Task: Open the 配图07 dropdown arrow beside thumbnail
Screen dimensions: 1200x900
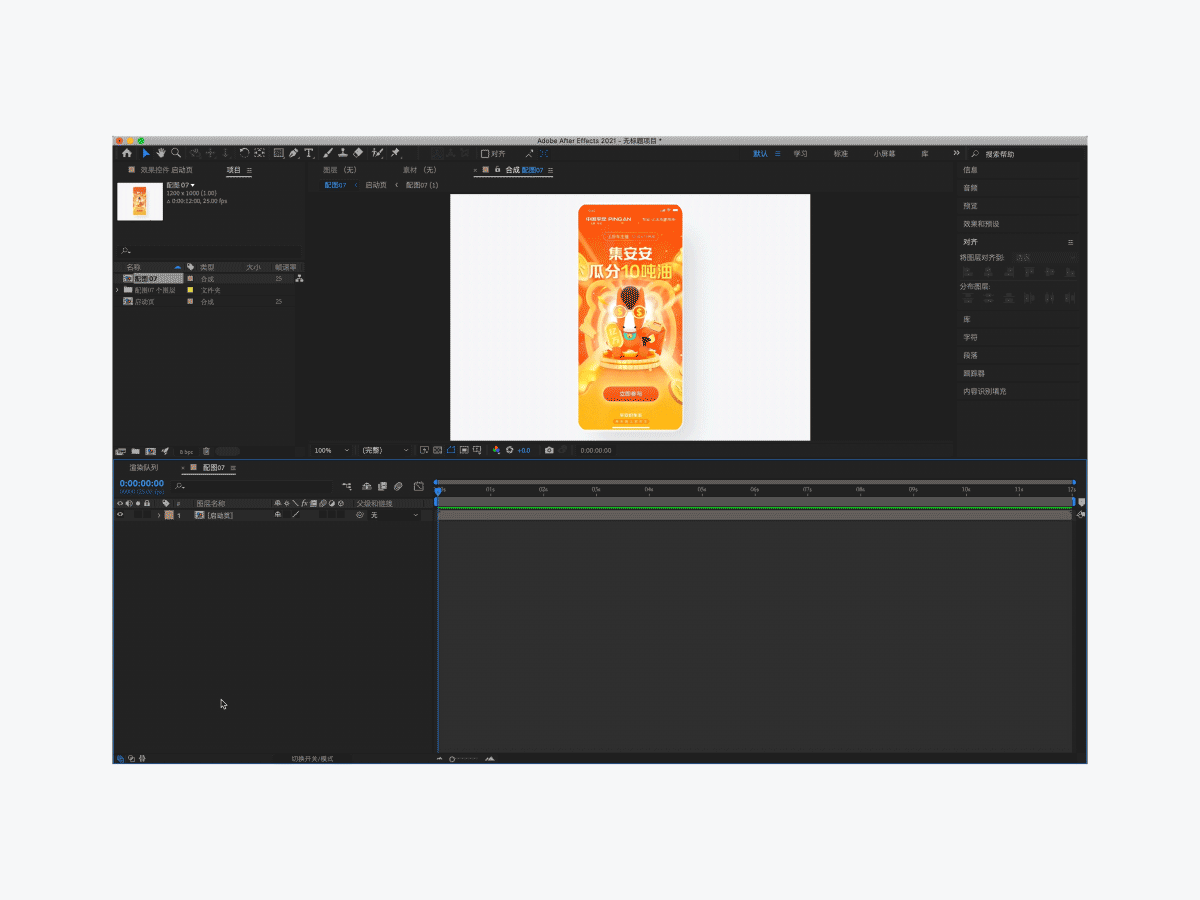Action: click(192, 185)
